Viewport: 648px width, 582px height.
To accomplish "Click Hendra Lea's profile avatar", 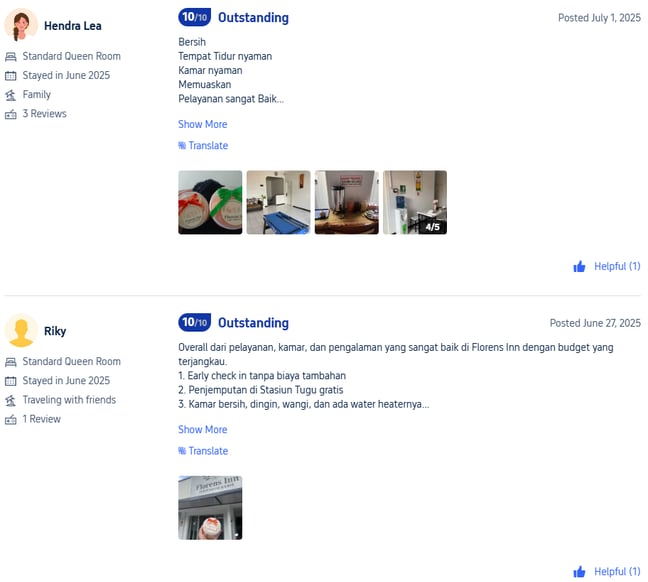I will [x=21, y=25].
